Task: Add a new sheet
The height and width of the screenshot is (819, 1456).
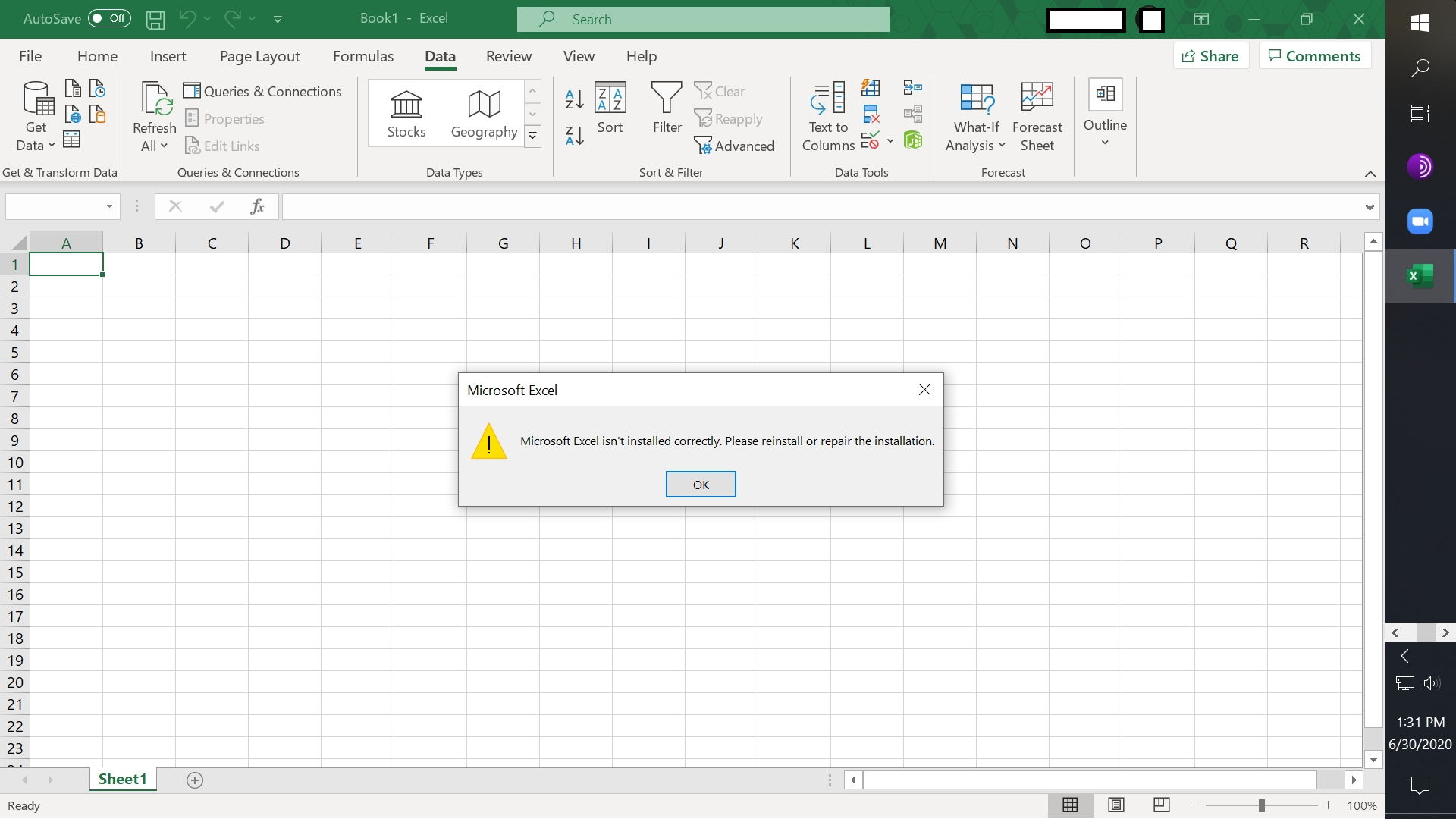Action: [x=195, y=780]
